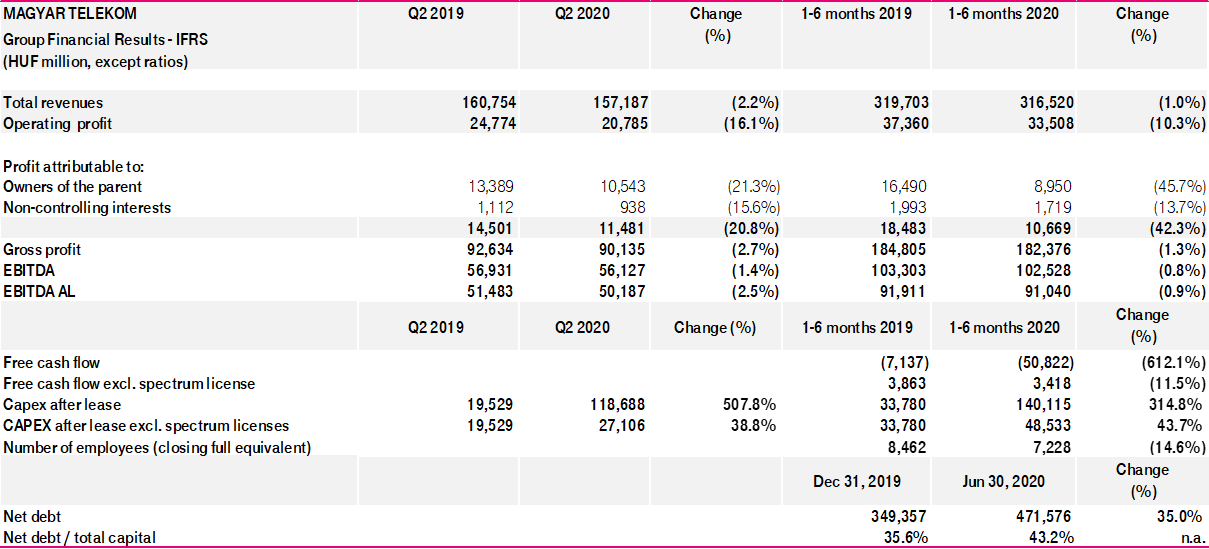Click the Operating profit row label

pyautogui.click(x=58, y=123)
